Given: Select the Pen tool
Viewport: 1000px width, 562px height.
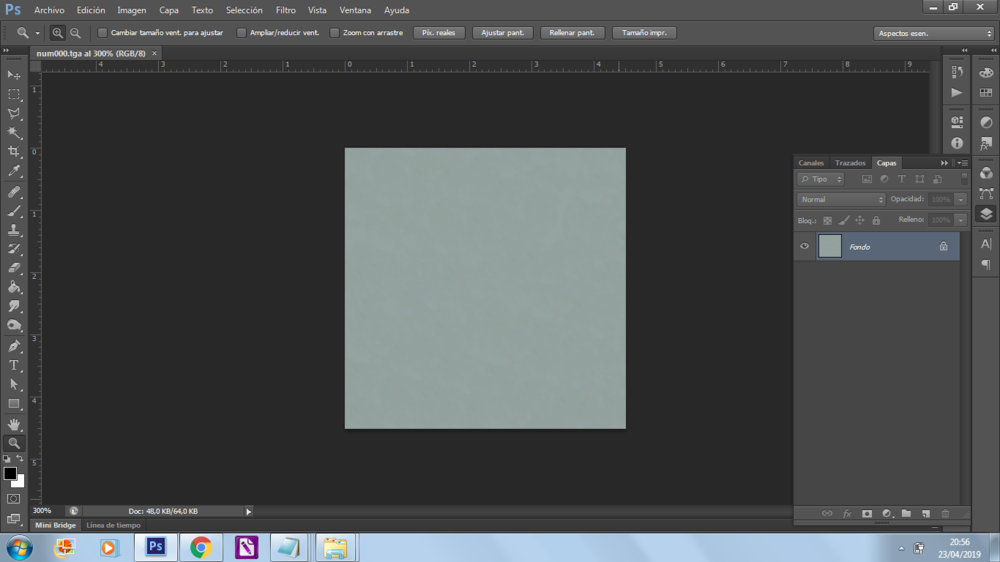Looking at the screenshot, I should [14, 346].
